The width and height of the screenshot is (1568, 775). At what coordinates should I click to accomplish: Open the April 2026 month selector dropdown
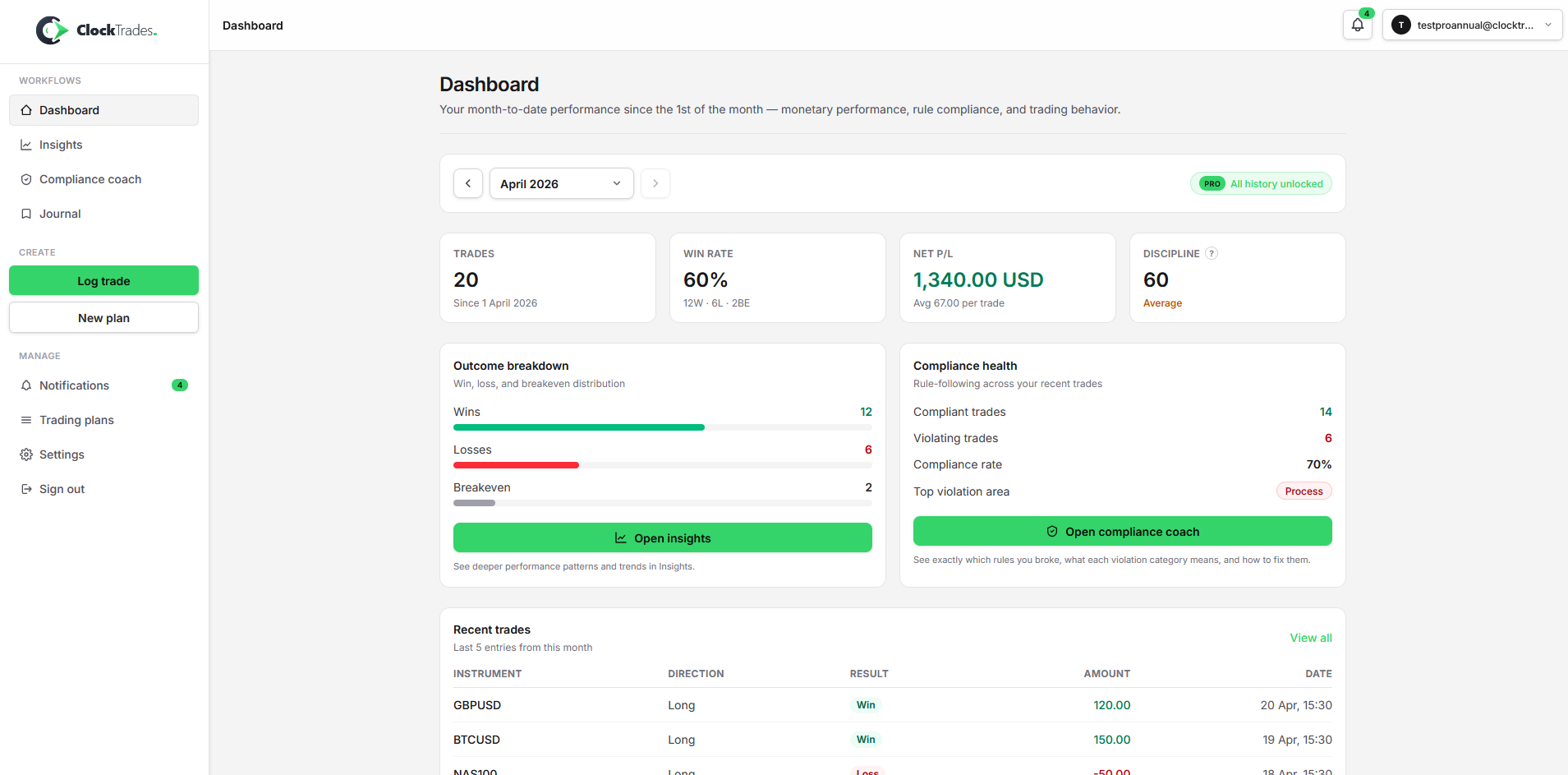561,183
